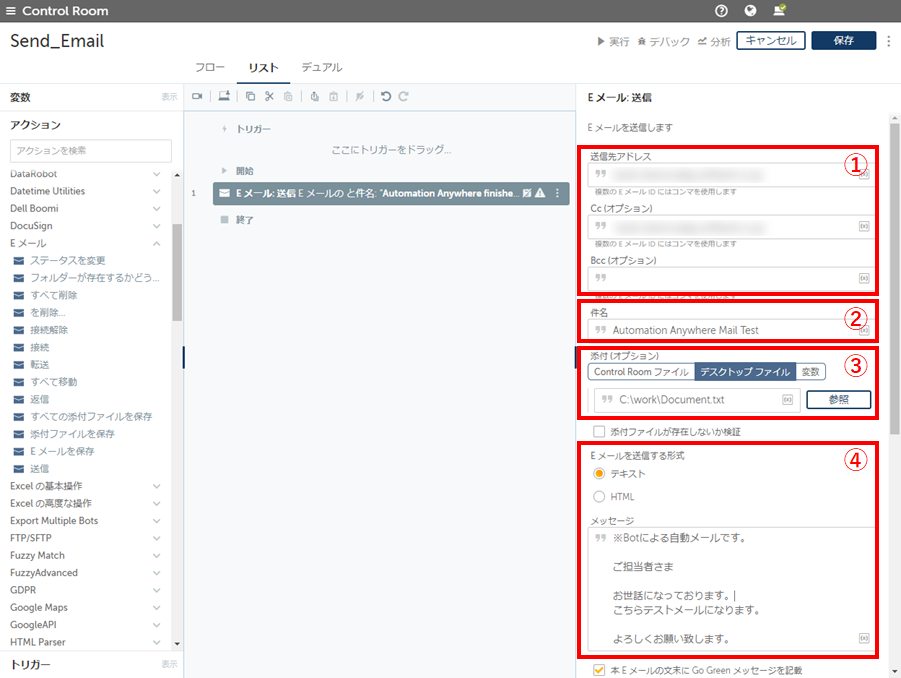Click the 分析 option
This screenshot has height=678, width=901.
pos(714,41)
